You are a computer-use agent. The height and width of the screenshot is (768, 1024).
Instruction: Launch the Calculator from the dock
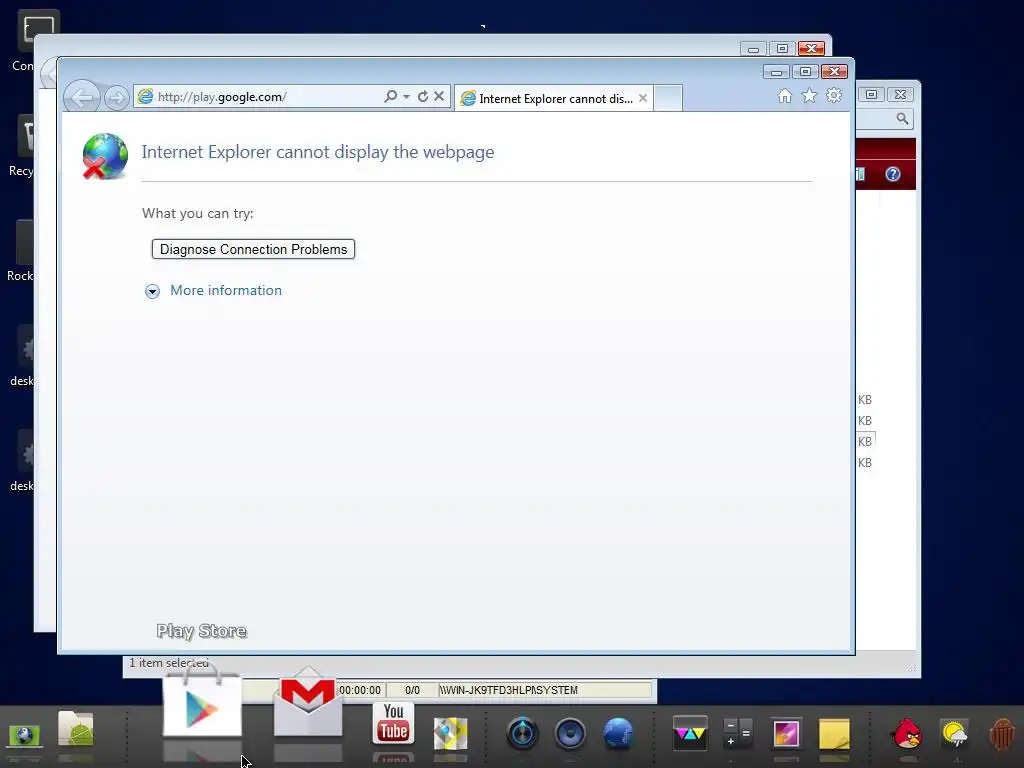point(738,733)
